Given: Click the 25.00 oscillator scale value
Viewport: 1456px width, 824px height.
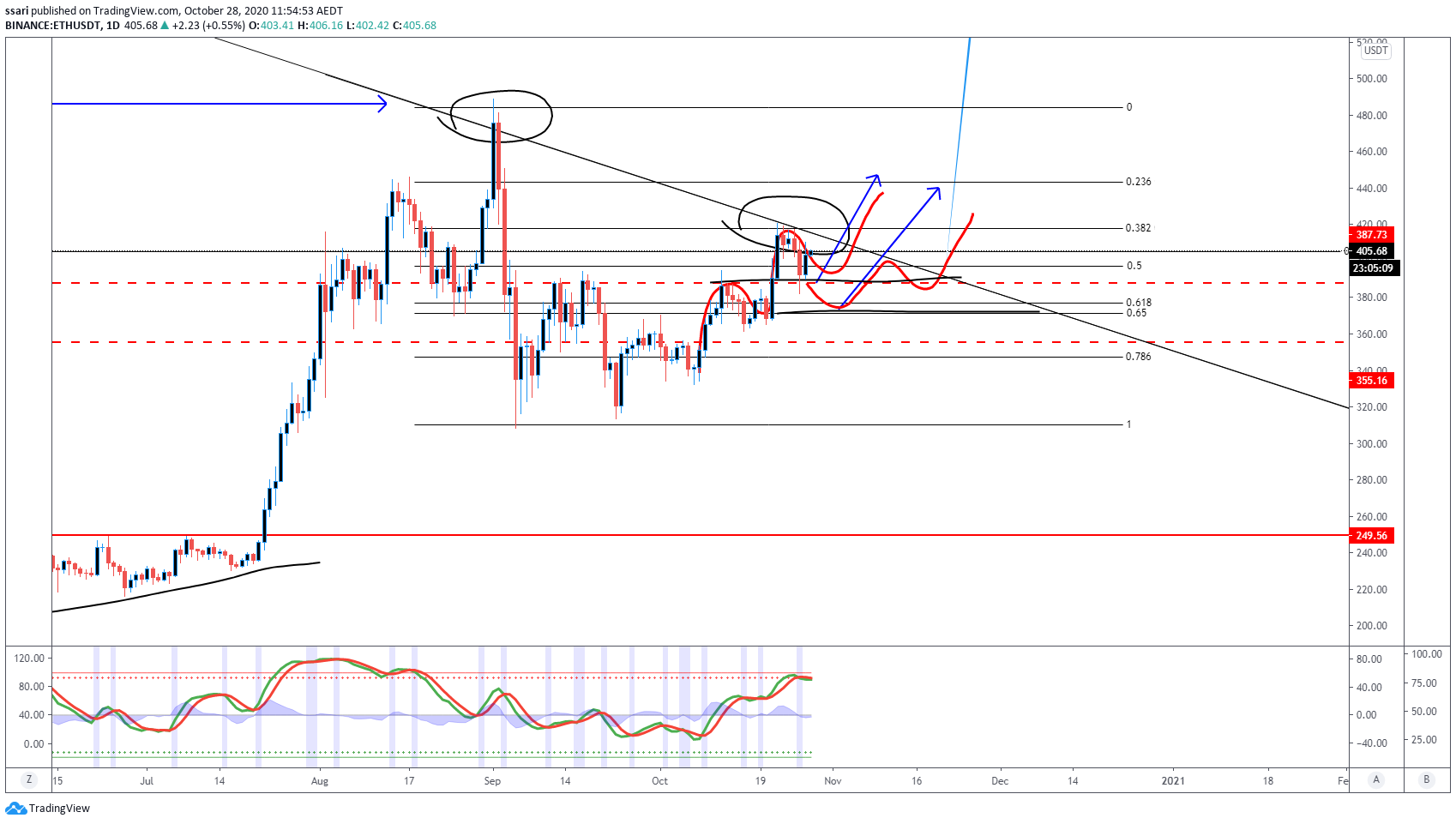Looking at the screenshot, I should point(1424,739).
